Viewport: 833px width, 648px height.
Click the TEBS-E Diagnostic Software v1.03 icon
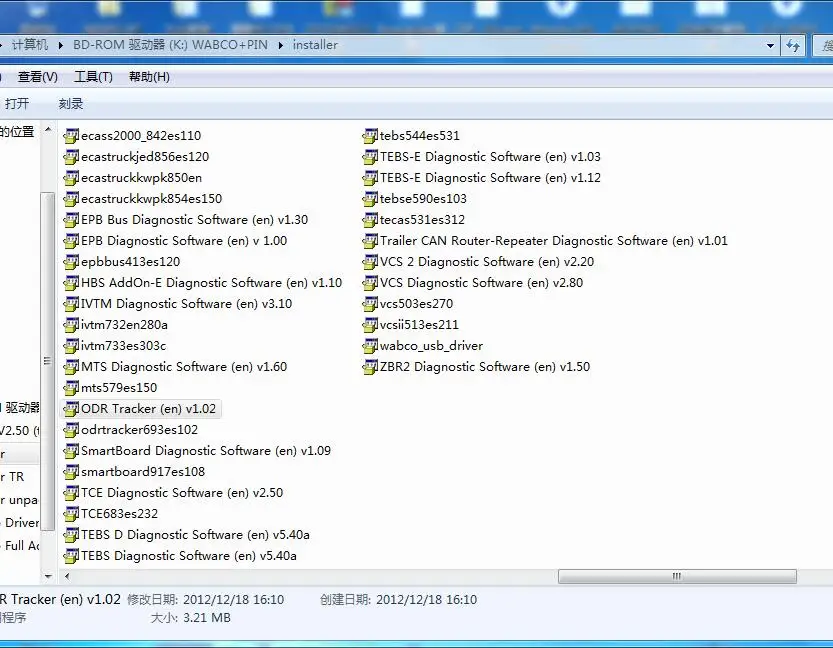370,157
